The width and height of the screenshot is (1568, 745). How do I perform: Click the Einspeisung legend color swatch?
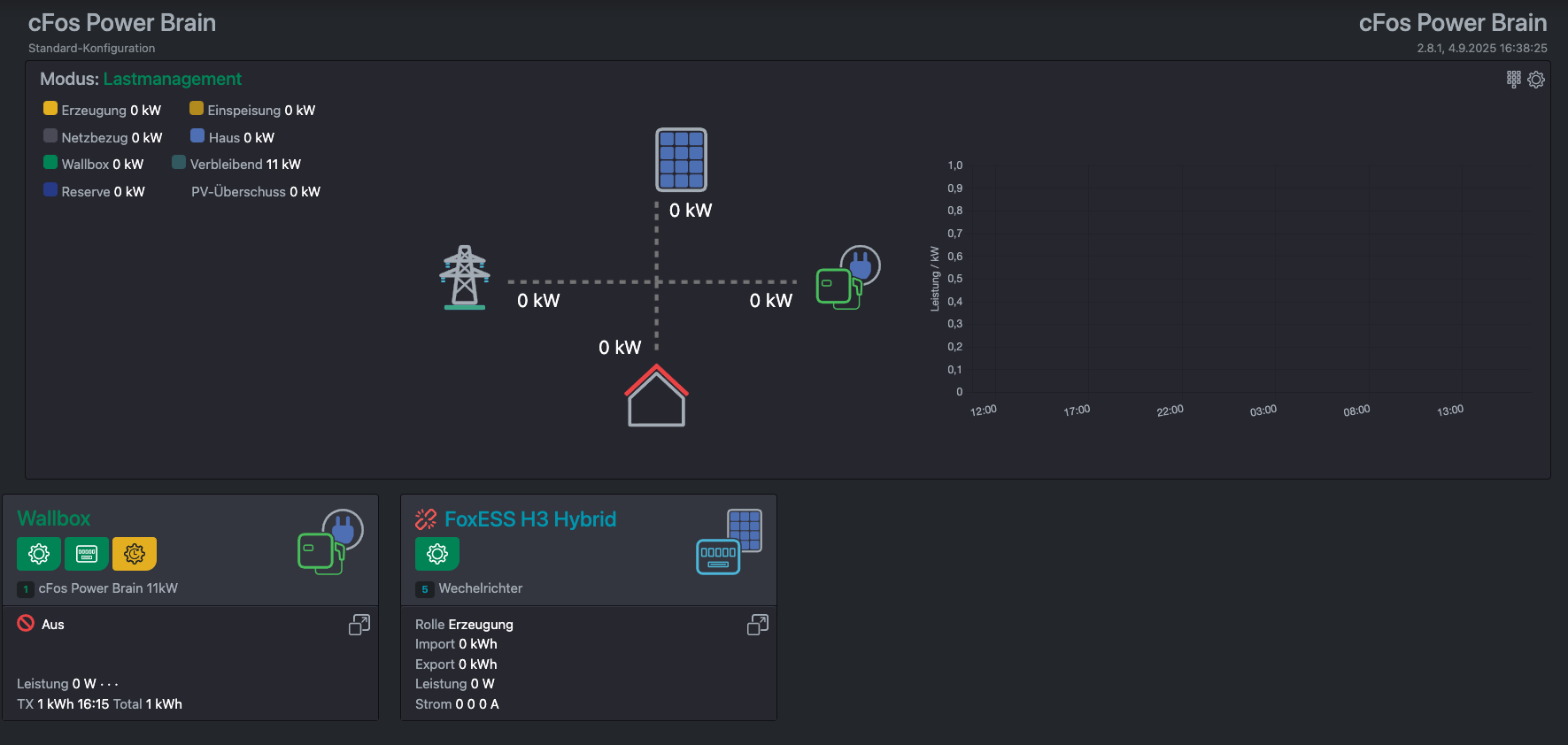[x=197, y=108]
